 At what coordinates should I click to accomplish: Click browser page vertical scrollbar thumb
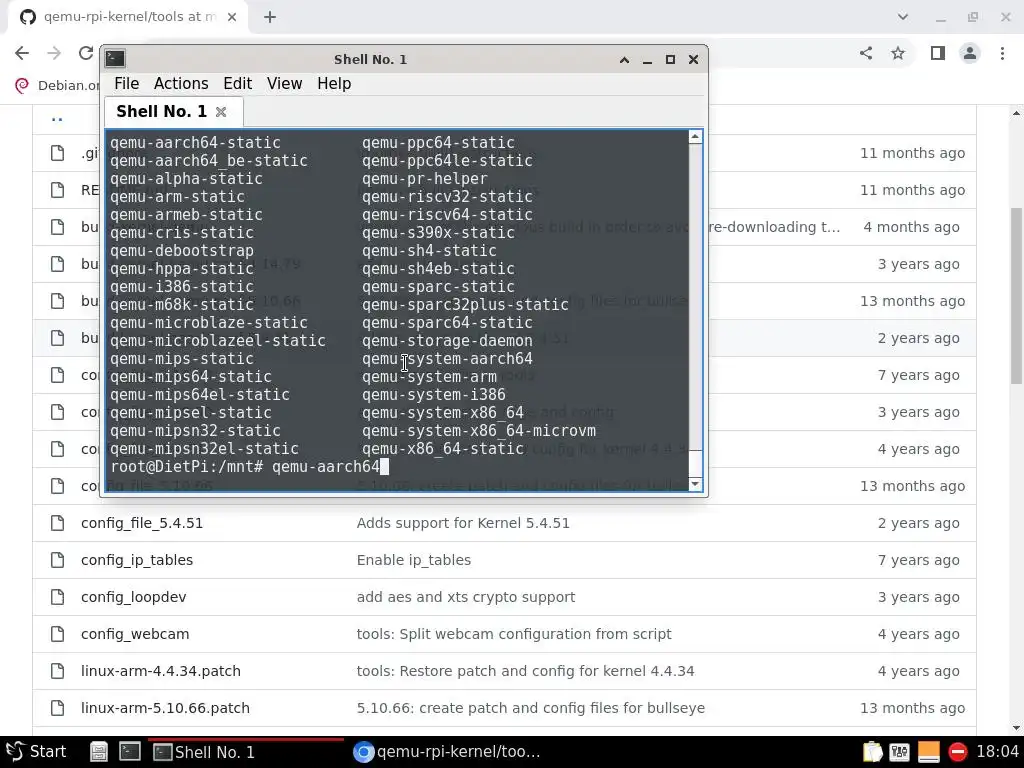point(1016,296)
